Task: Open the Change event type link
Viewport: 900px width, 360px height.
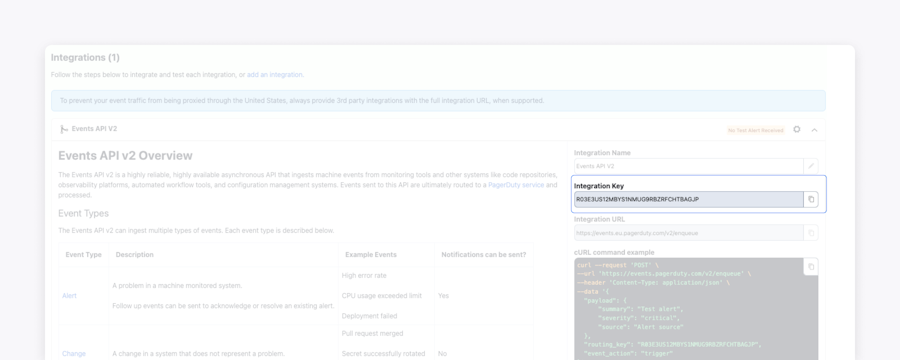Action: pos(73,354)
